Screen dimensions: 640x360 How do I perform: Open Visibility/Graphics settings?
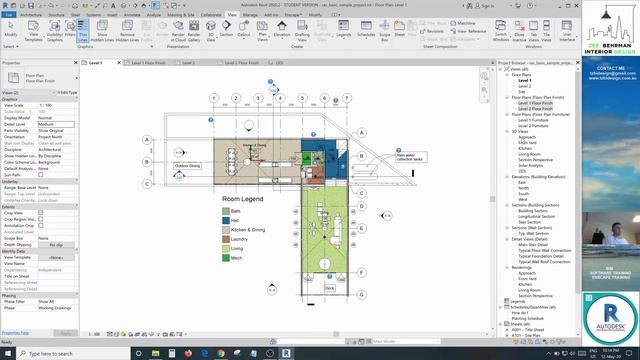tap(55, 31)
